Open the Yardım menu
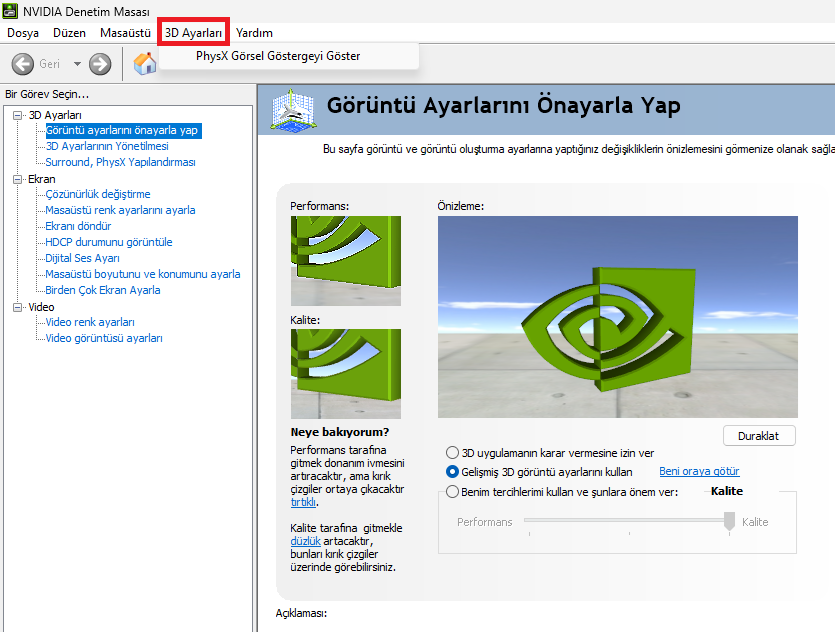The height and width of the screenshot is (632, 835). (x=254, y=33)
